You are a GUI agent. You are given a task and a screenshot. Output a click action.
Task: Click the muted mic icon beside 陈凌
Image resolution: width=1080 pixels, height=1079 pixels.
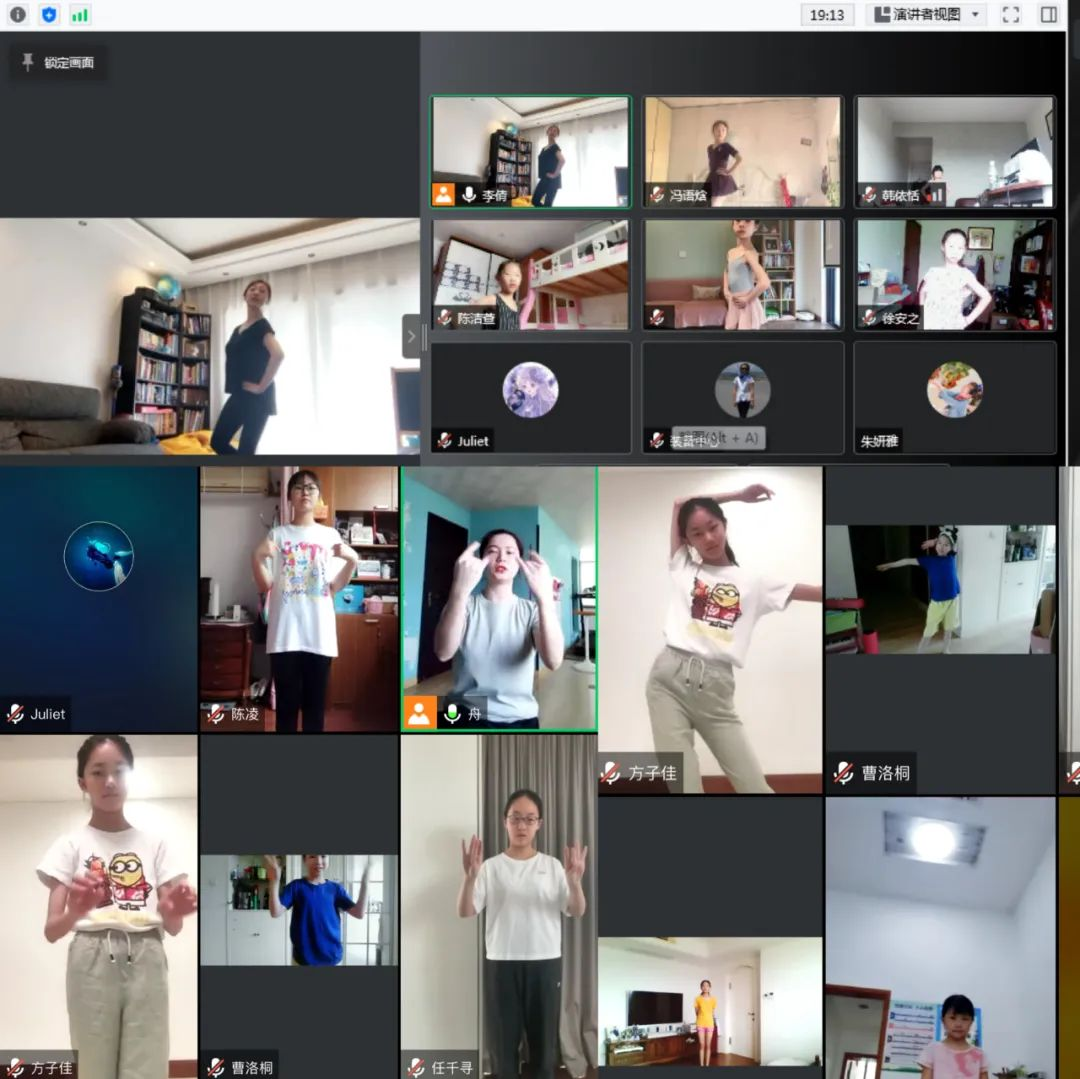pos(216,714)
